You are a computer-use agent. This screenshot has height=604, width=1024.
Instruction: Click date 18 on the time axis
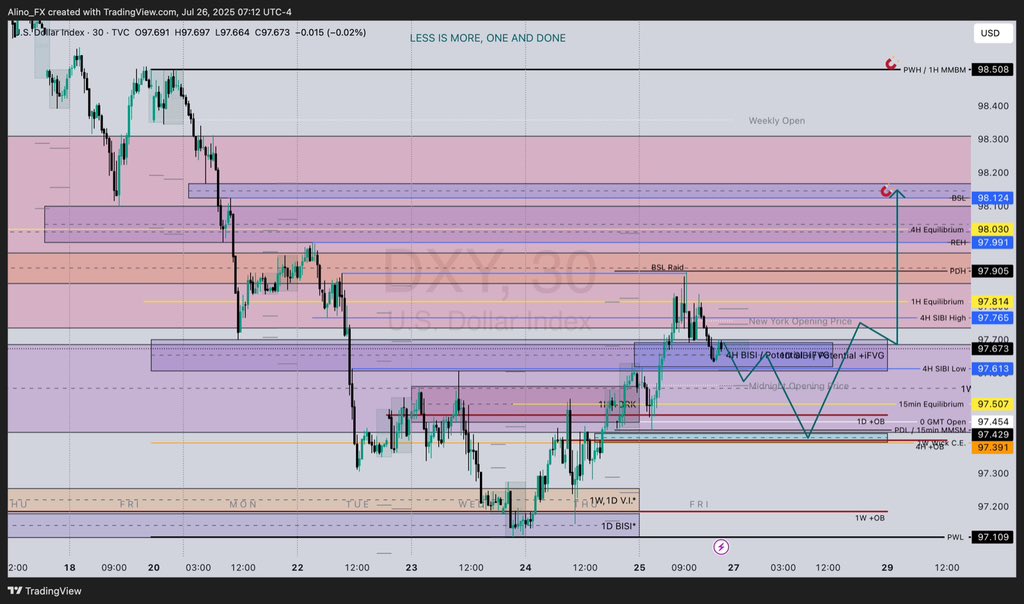70,567
